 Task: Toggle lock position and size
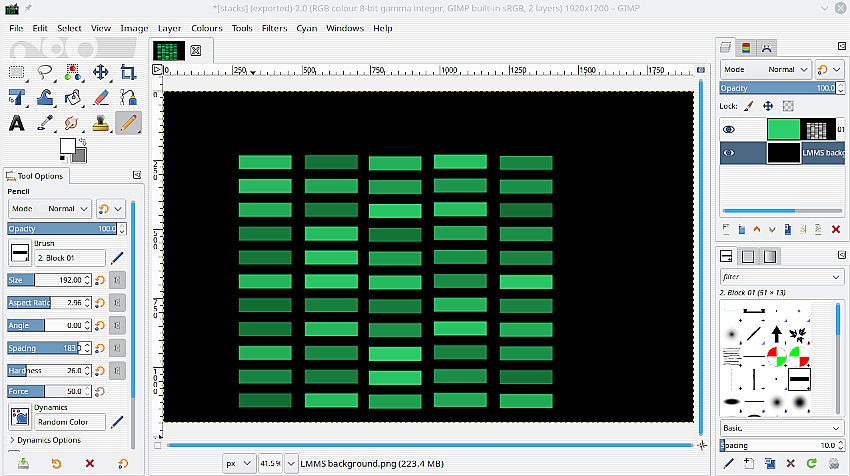click(x=768, y=106)
